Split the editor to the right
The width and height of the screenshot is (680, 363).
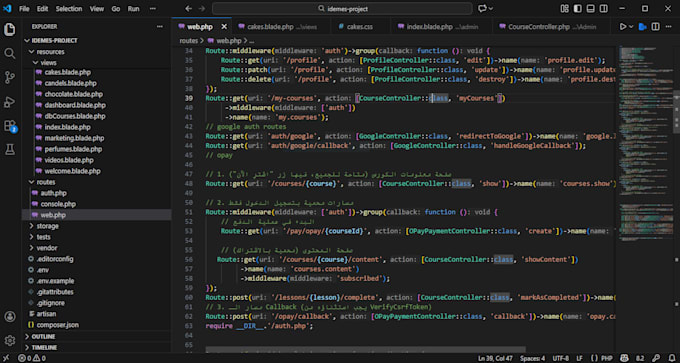tap(655, 27)
